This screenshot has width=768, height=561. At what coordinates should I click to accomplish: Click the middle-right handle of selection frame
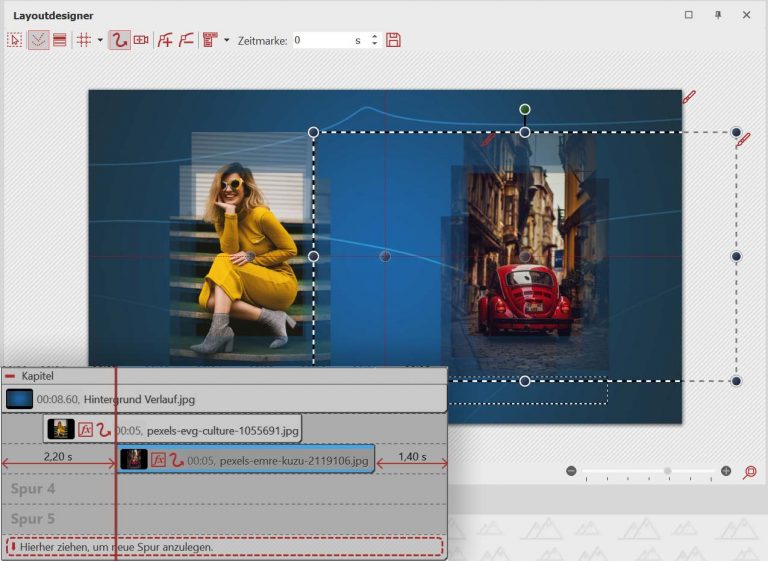736,256
